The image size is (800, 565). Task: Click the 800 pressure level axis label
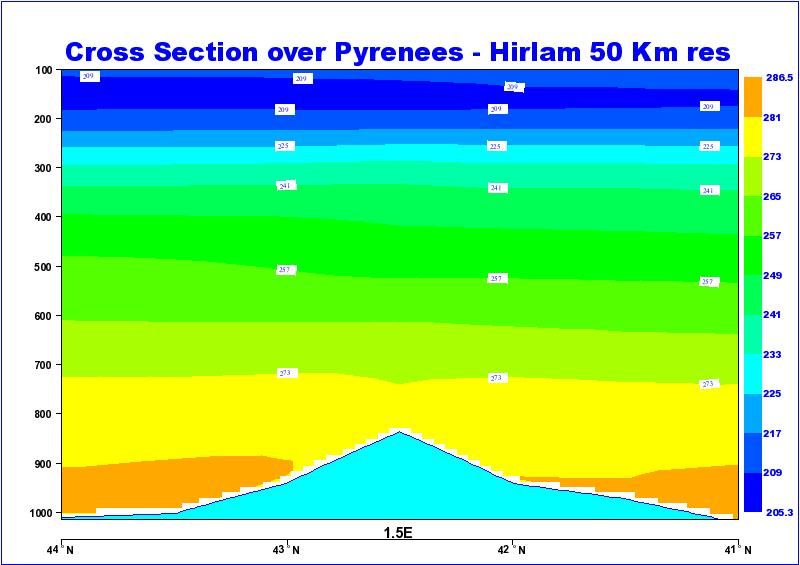[44, 414]
